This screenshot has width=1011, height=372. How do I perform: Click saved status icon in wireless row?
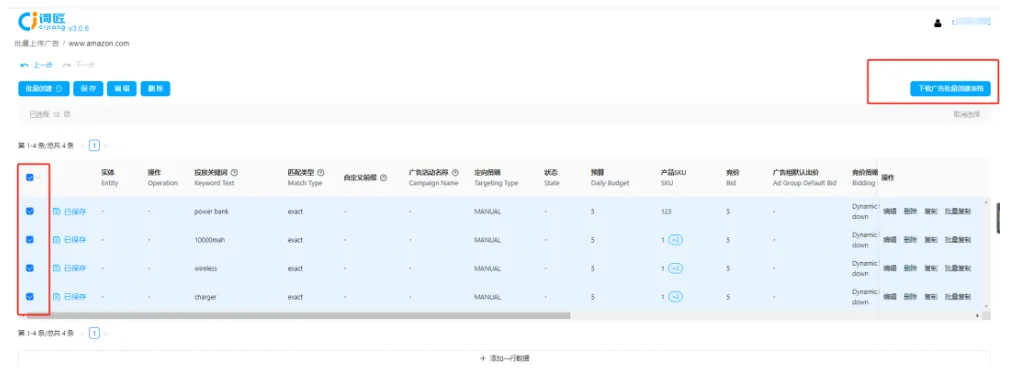click(x=57, y=268)
